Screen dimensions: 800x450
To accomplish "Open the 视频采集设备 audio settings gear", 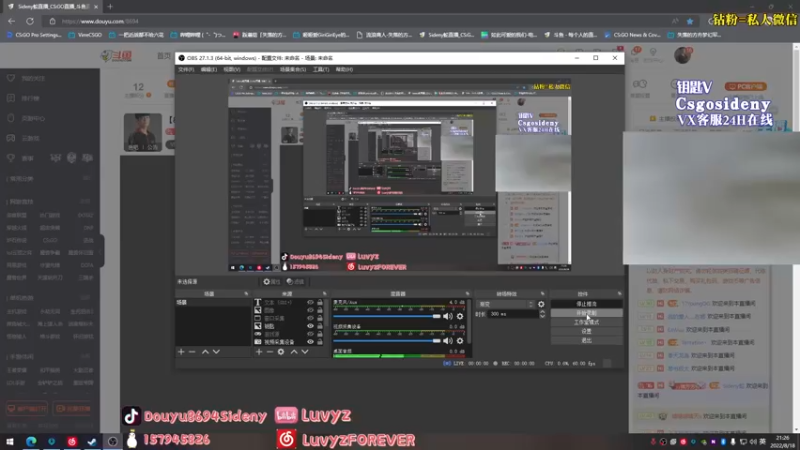I will pos(460,341).
